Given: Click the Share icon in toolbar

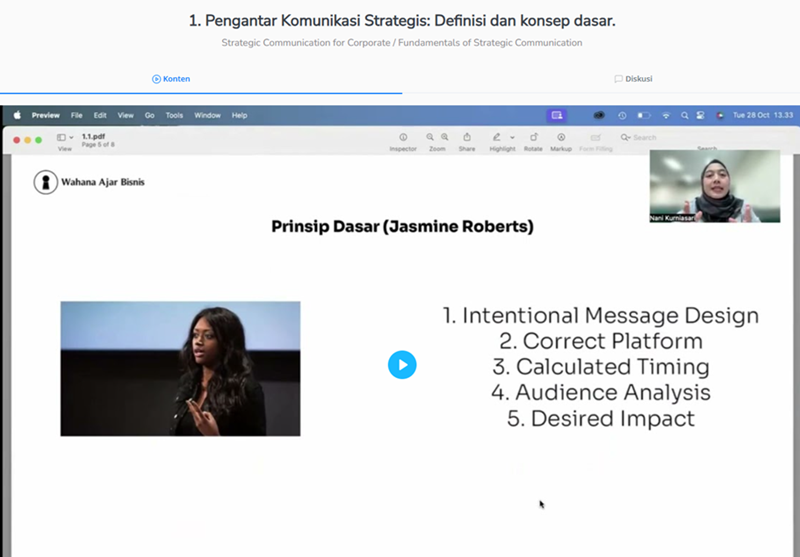Looking at the screenshot, I should click(467, 137).
